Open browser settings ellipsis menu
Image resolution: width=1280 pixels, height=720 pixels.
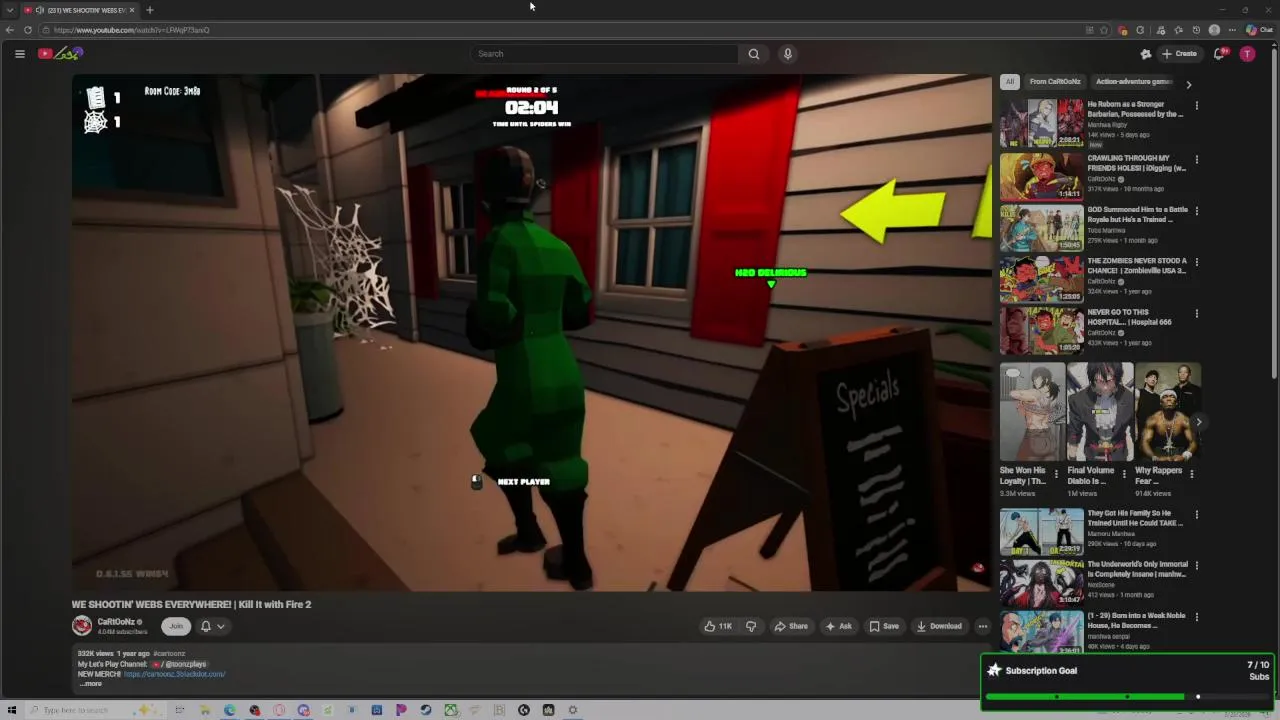[1232, 30]
